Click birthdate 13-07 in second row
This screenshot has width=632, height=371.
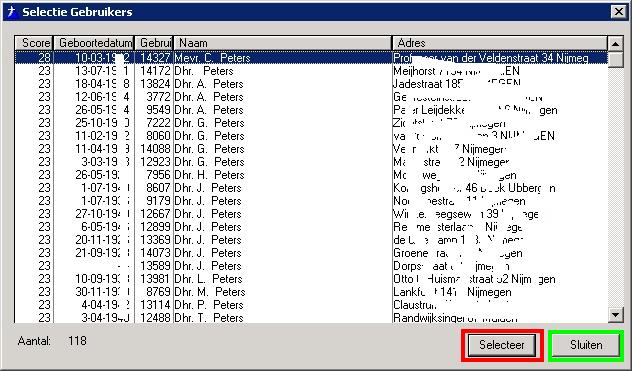[x=102, y=71]
